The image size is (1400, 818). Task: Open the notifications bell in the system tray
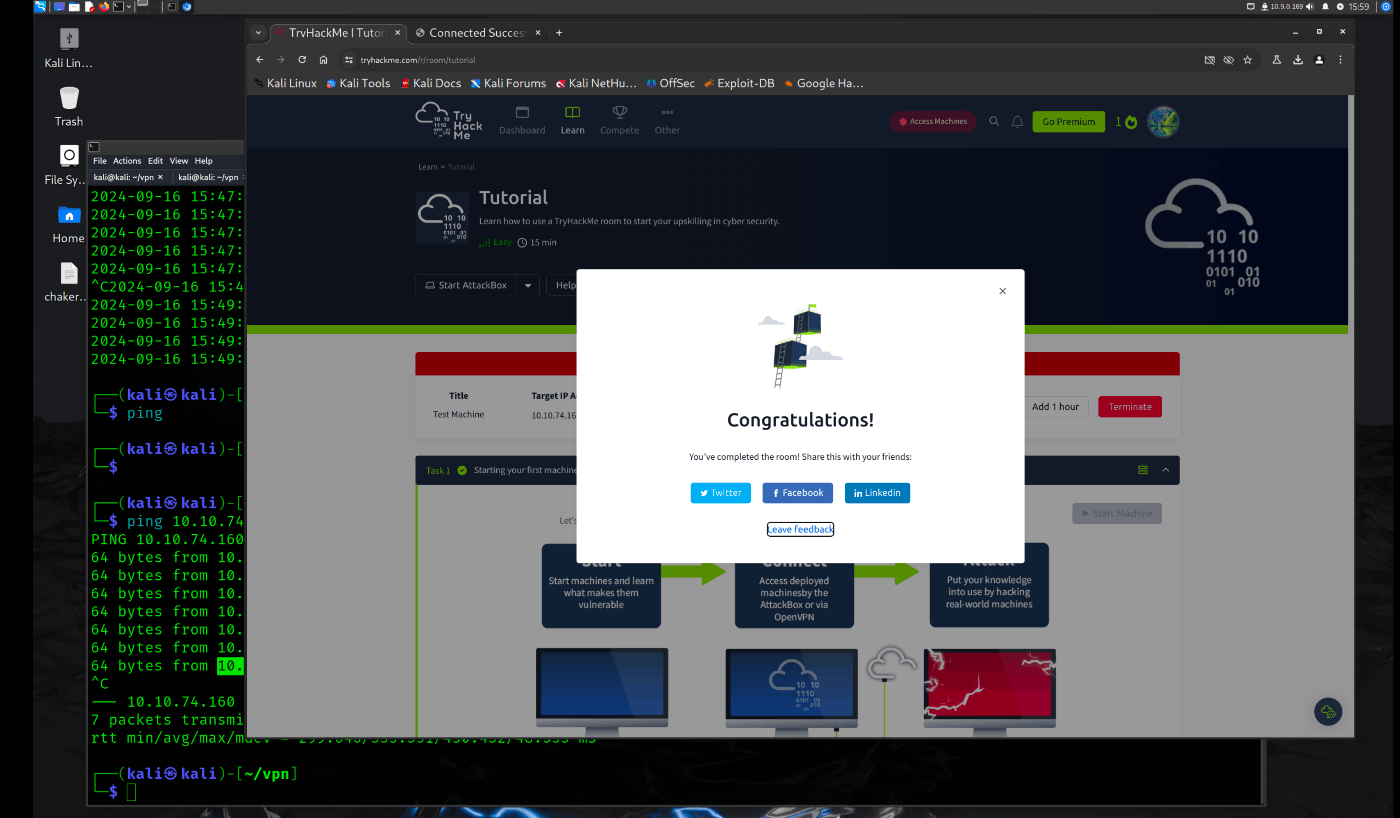1325,6
